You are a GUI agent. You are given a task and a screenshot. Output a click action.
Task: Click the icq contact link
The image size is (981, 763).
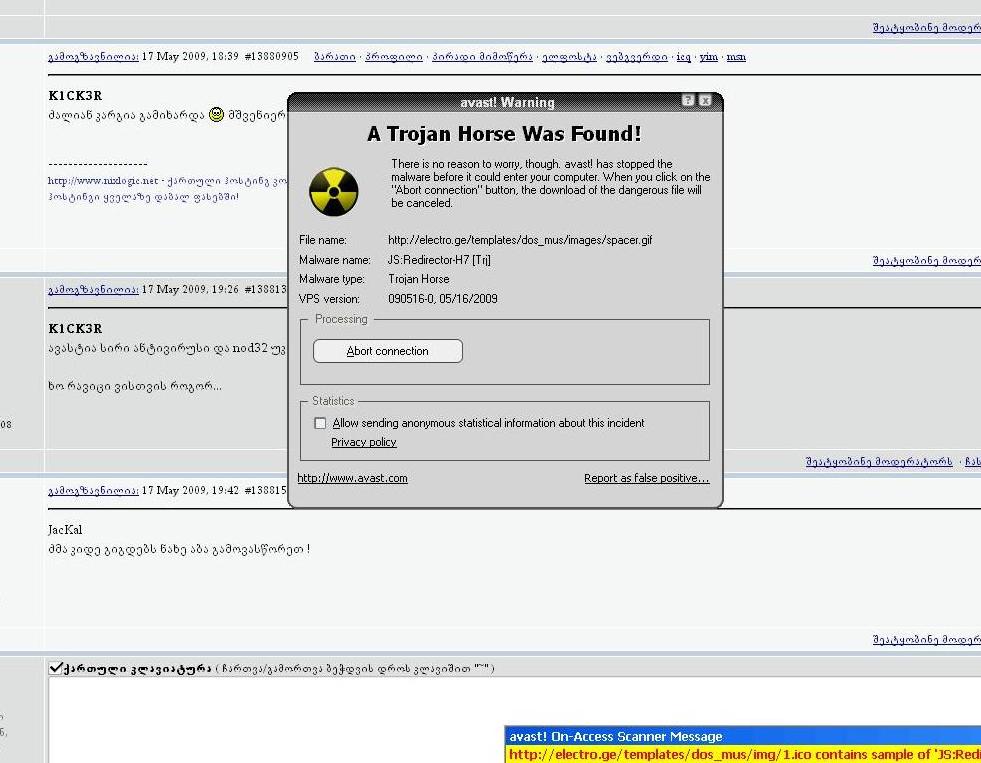(684, 57)
